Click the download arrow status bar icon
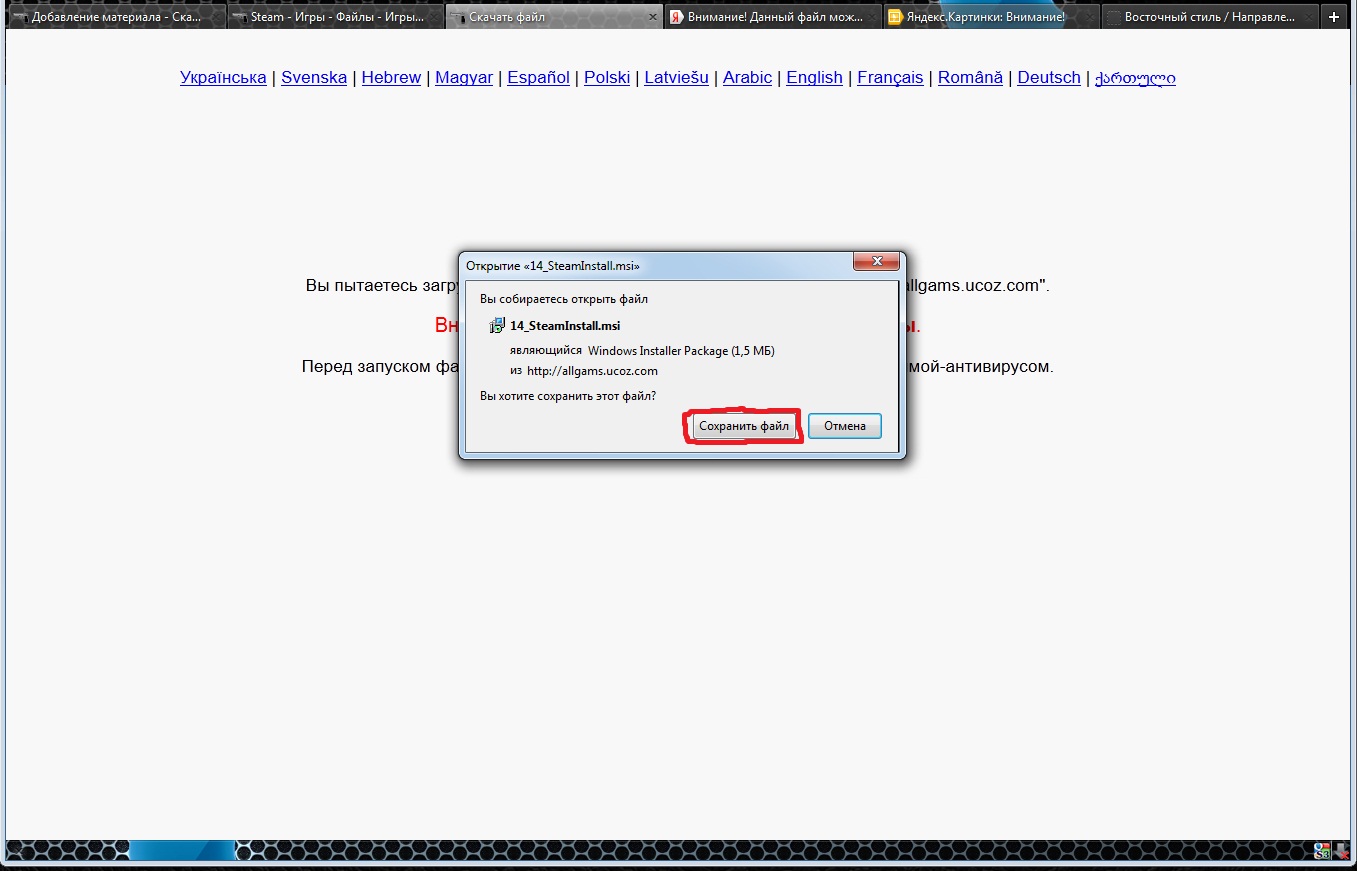The height and width of the screenshot is (871, 1357). pyautogui.click(x=1342, y=851)
